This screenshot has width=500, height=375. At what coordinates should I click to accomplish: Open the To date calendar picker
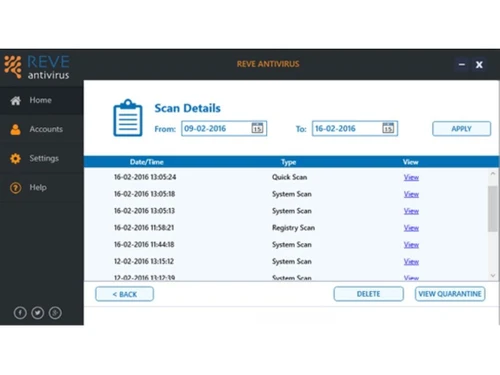[x=388, y=128]
